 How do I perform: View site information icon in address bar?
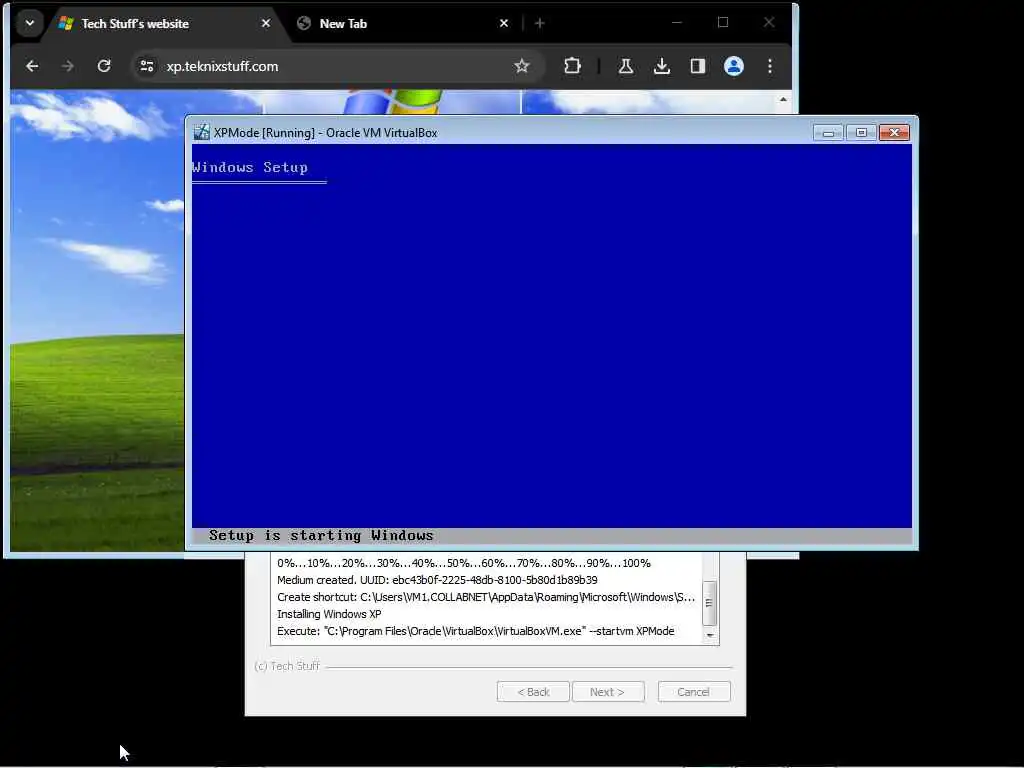pyautogui.click(x=147, y=66)
